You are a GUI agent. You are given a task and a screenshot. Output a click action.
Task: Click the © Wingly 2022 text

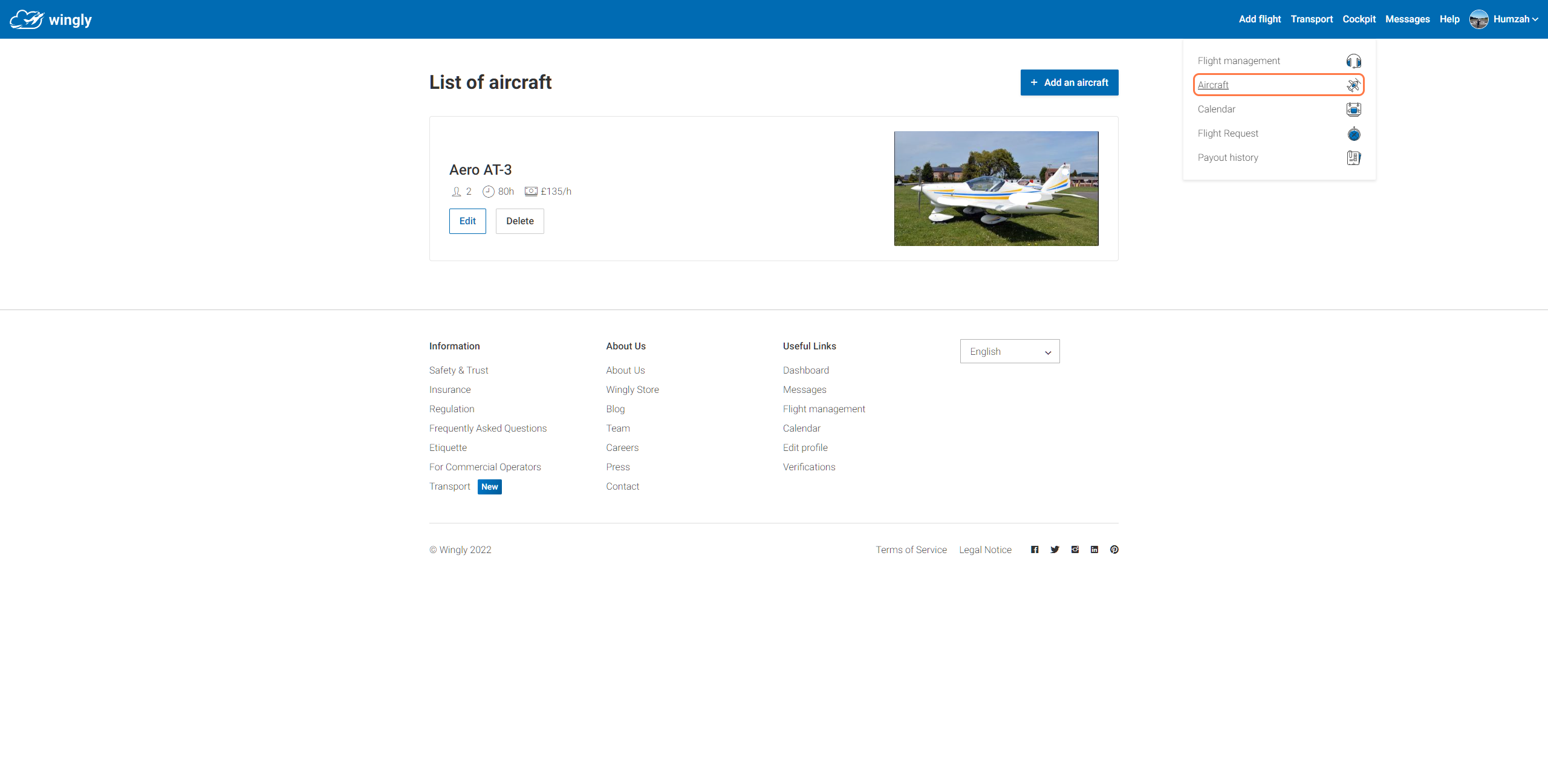tap(460, 550)
